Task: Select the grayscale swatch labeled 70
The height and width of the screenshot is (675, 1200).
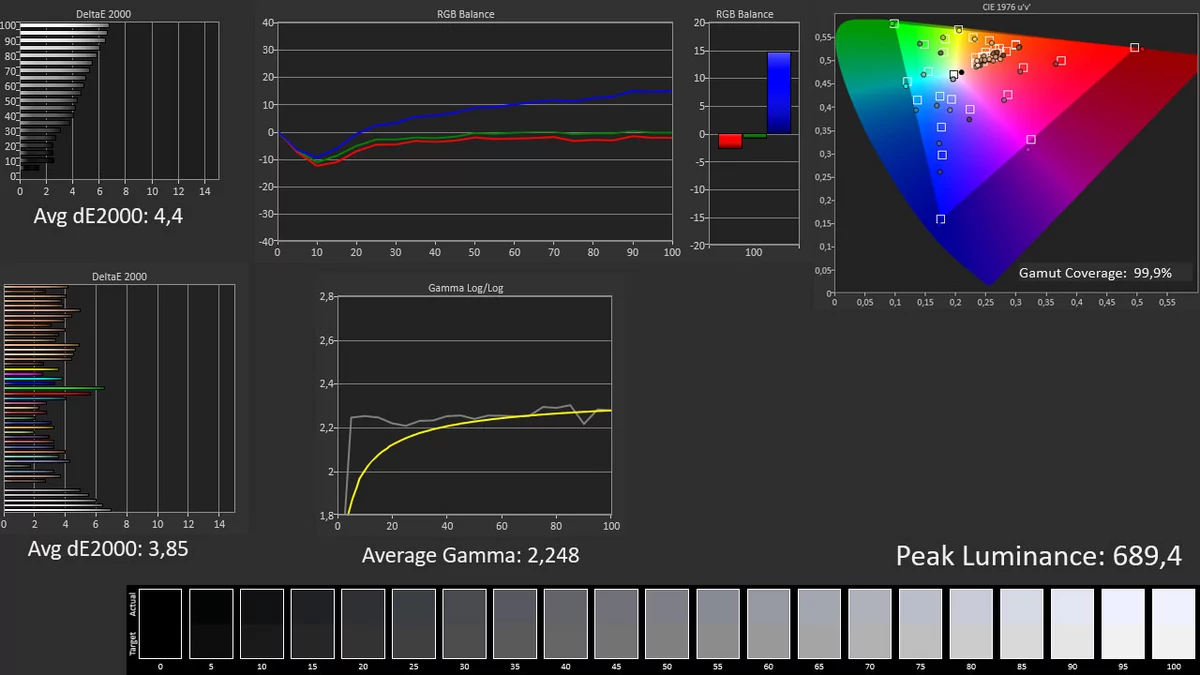Action: click(869, 623)
